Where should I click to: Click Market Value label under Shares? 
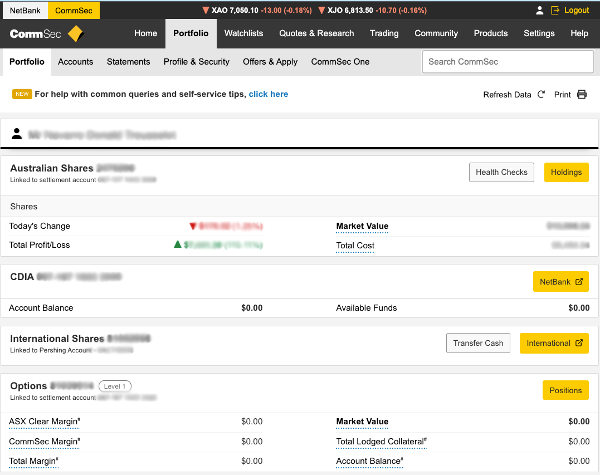(362, 226)
